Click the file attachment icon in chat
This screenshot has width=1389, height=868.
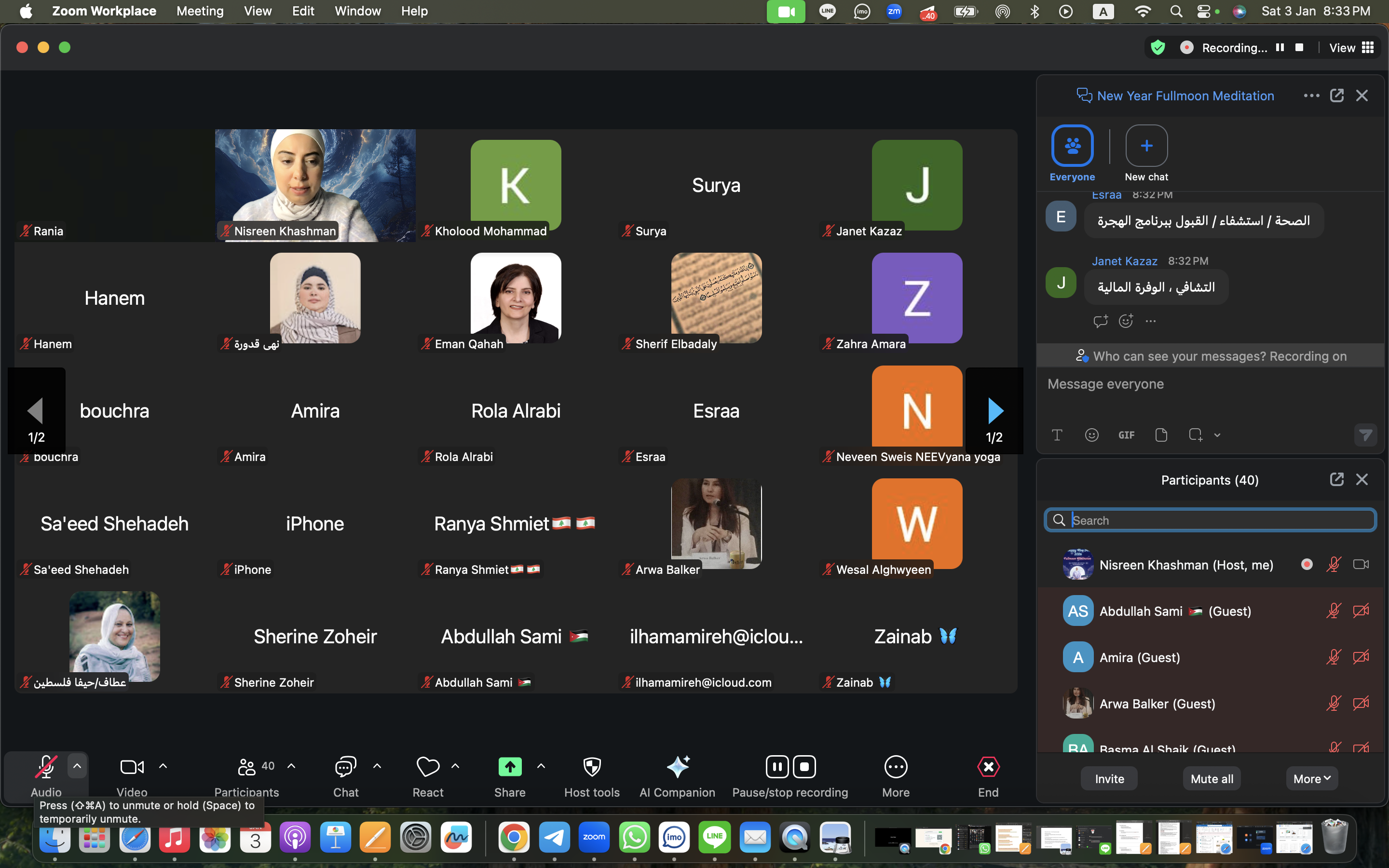(x=1161, y=435)
